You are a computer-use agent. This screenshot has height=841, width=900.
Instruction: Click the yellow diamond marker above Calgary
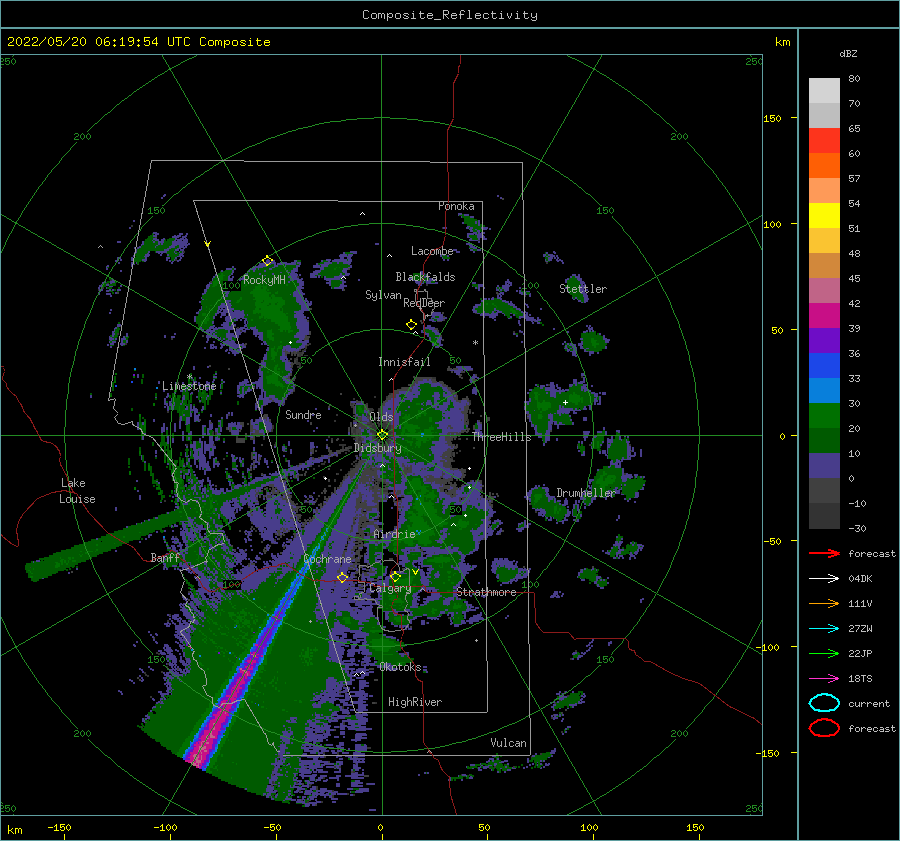(395, 576)
